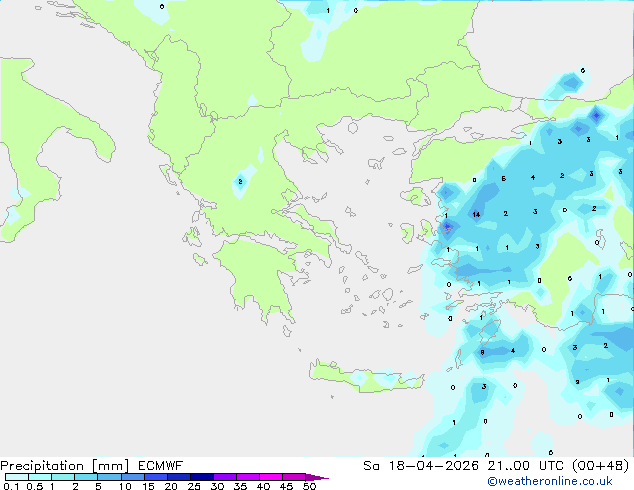Click the '10' legend scale label
This screenshot has width=634, height=490.
(x=125, y=486)
